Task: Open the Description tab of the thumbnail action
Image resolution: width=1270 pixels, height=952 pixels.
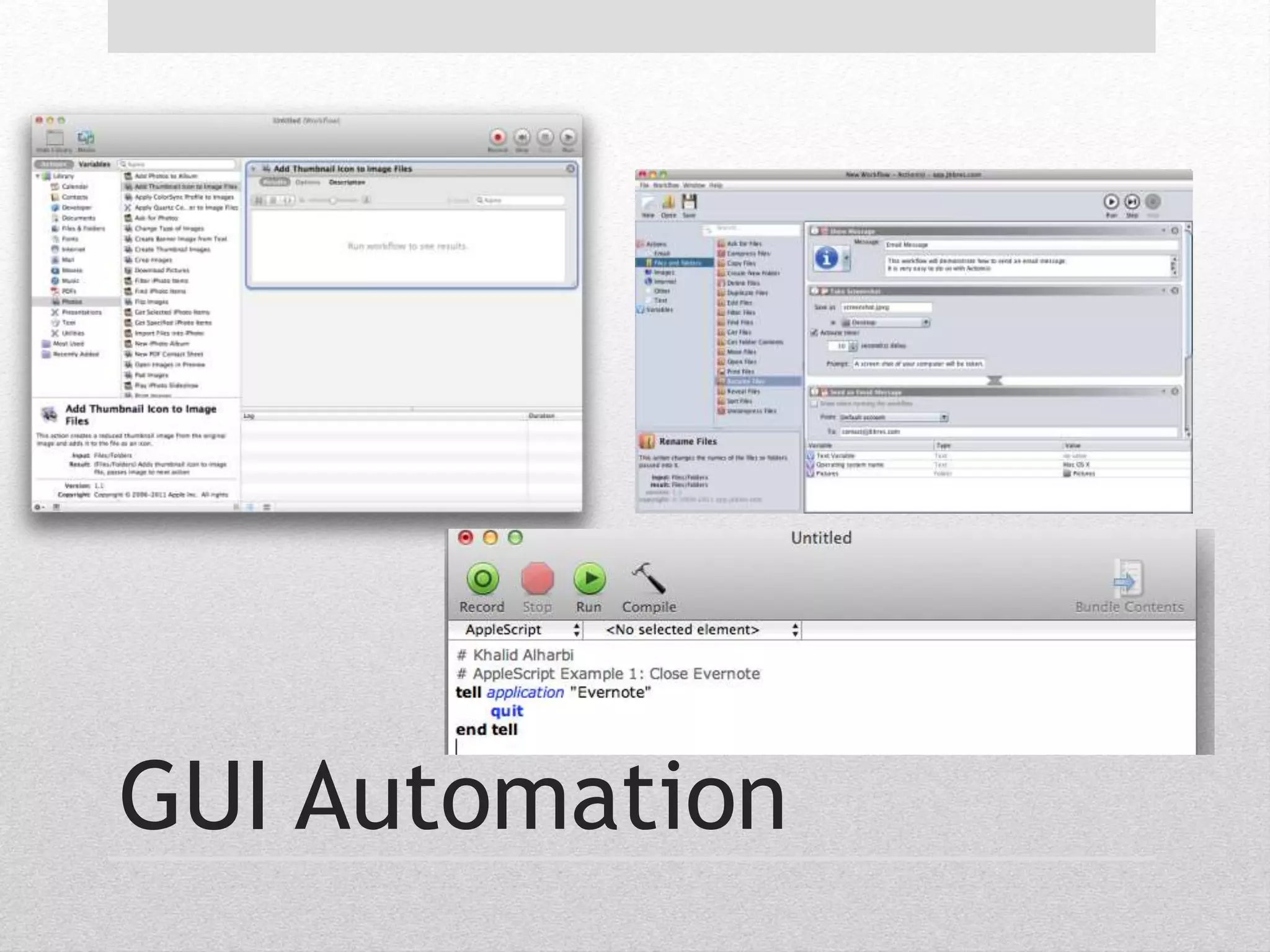Action: pyautogui.click(x=347, y=182)
